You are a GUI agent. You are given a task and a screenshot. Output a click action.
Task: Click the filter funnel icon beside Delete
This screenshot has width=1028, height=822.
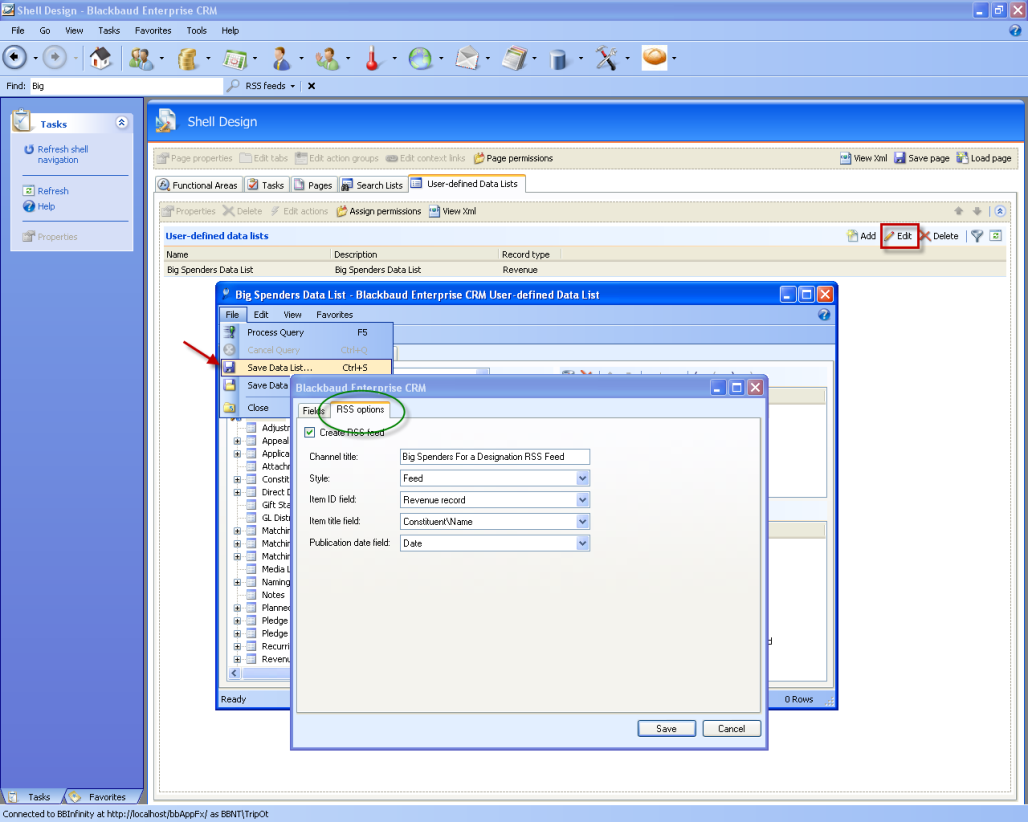977,236
